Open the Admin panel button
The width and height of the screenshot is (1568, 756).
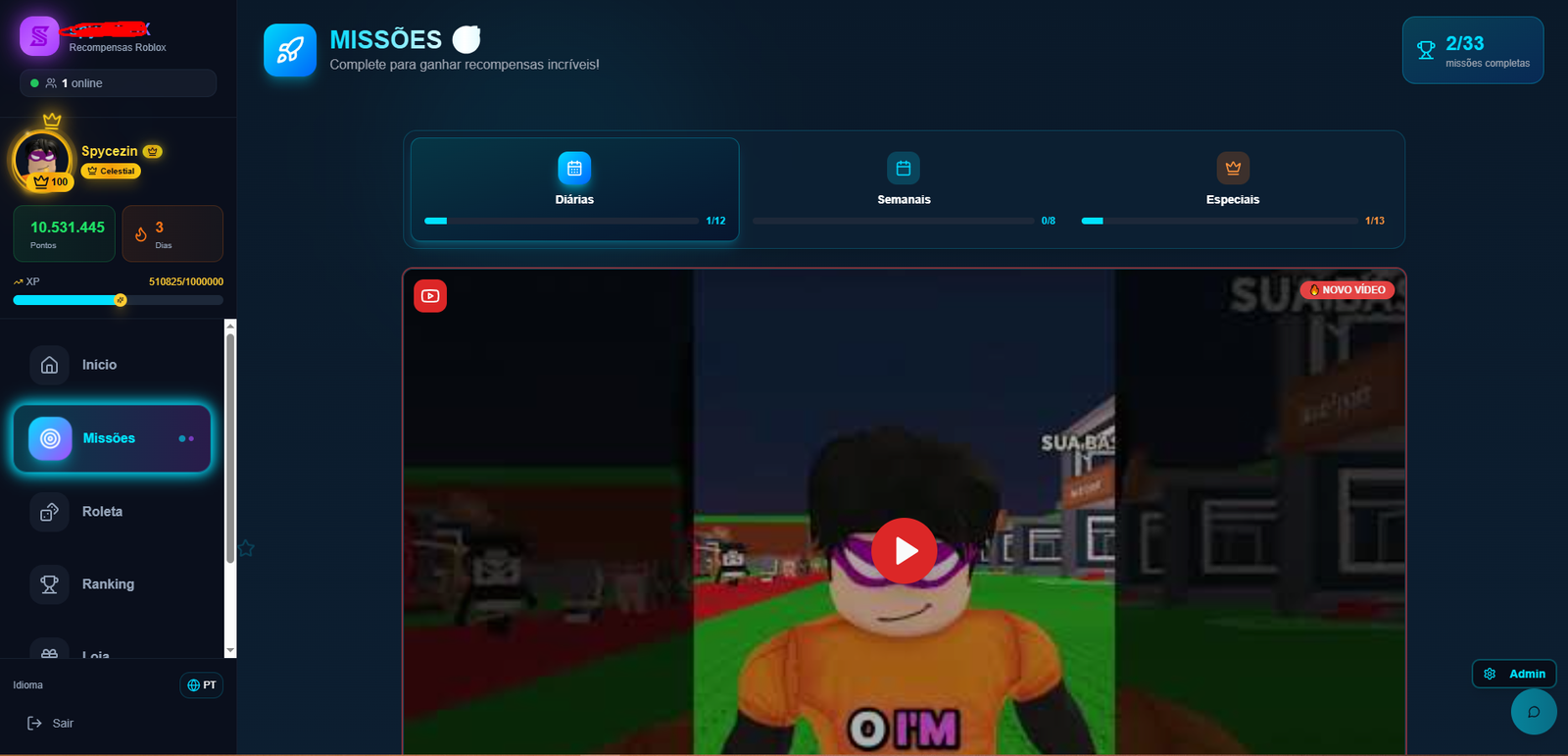click(x=1514, y=674)
